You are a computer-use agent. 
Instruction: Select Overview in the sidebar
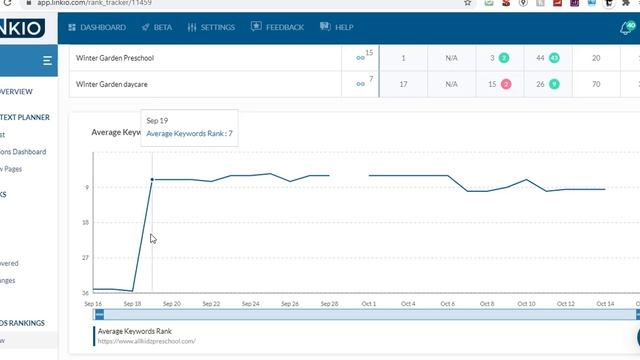pyautogui.click(x=16, y=91)
